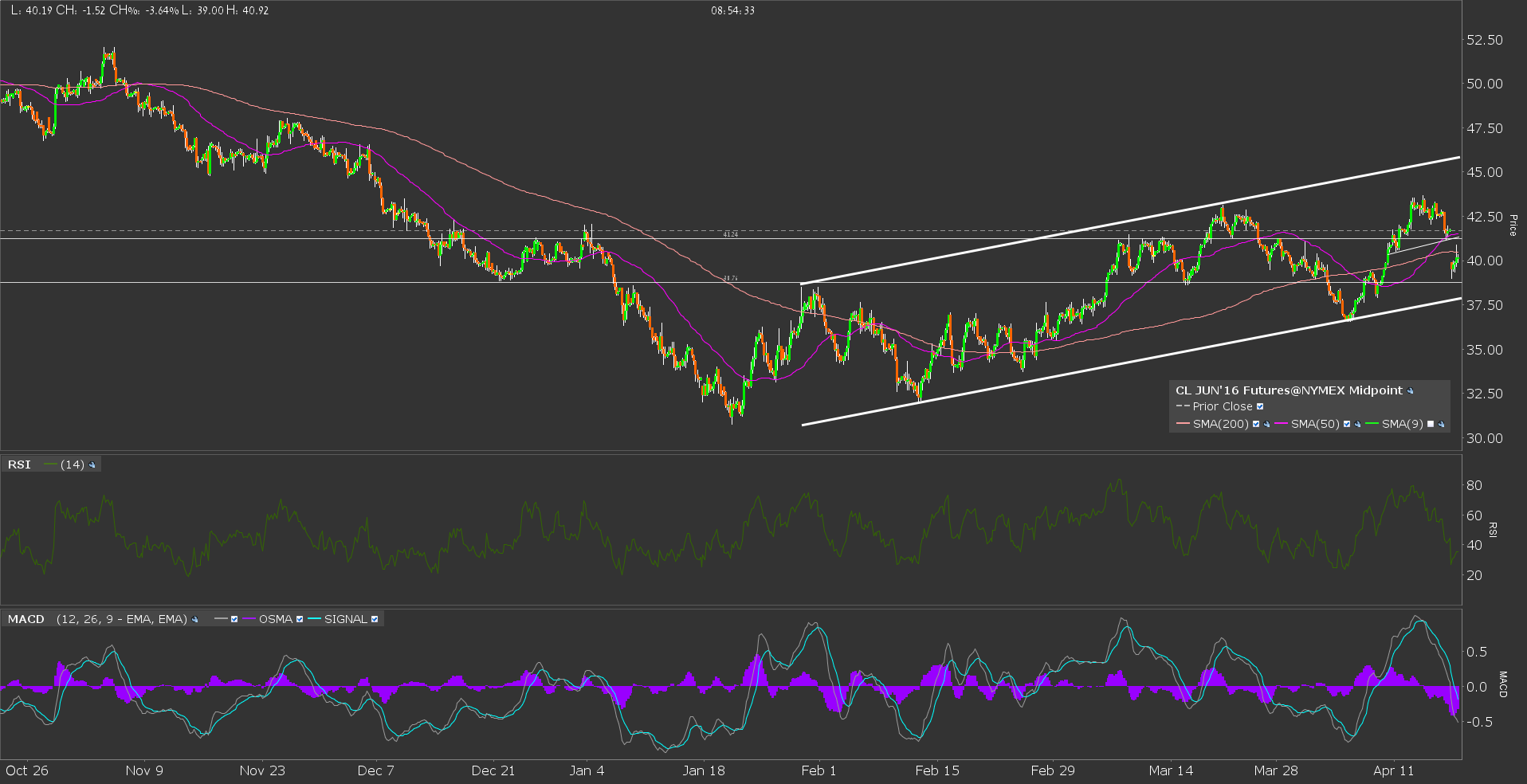The image size is (1527, 784).
Task: Click the 45.00 price axis label
Action: tap(1485, 173)
